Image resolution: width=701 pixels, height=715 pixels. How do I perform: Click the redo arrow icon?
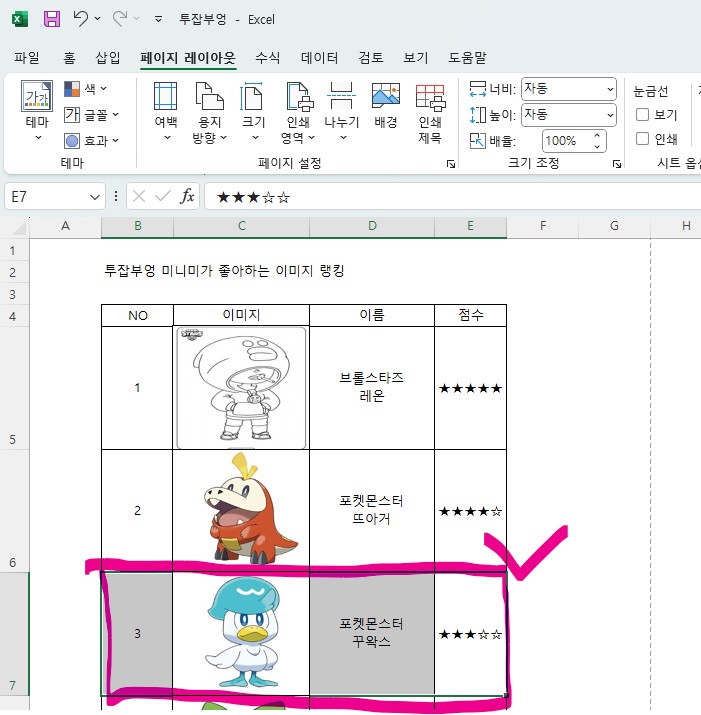pyautogui.click(x=120, y=19)
